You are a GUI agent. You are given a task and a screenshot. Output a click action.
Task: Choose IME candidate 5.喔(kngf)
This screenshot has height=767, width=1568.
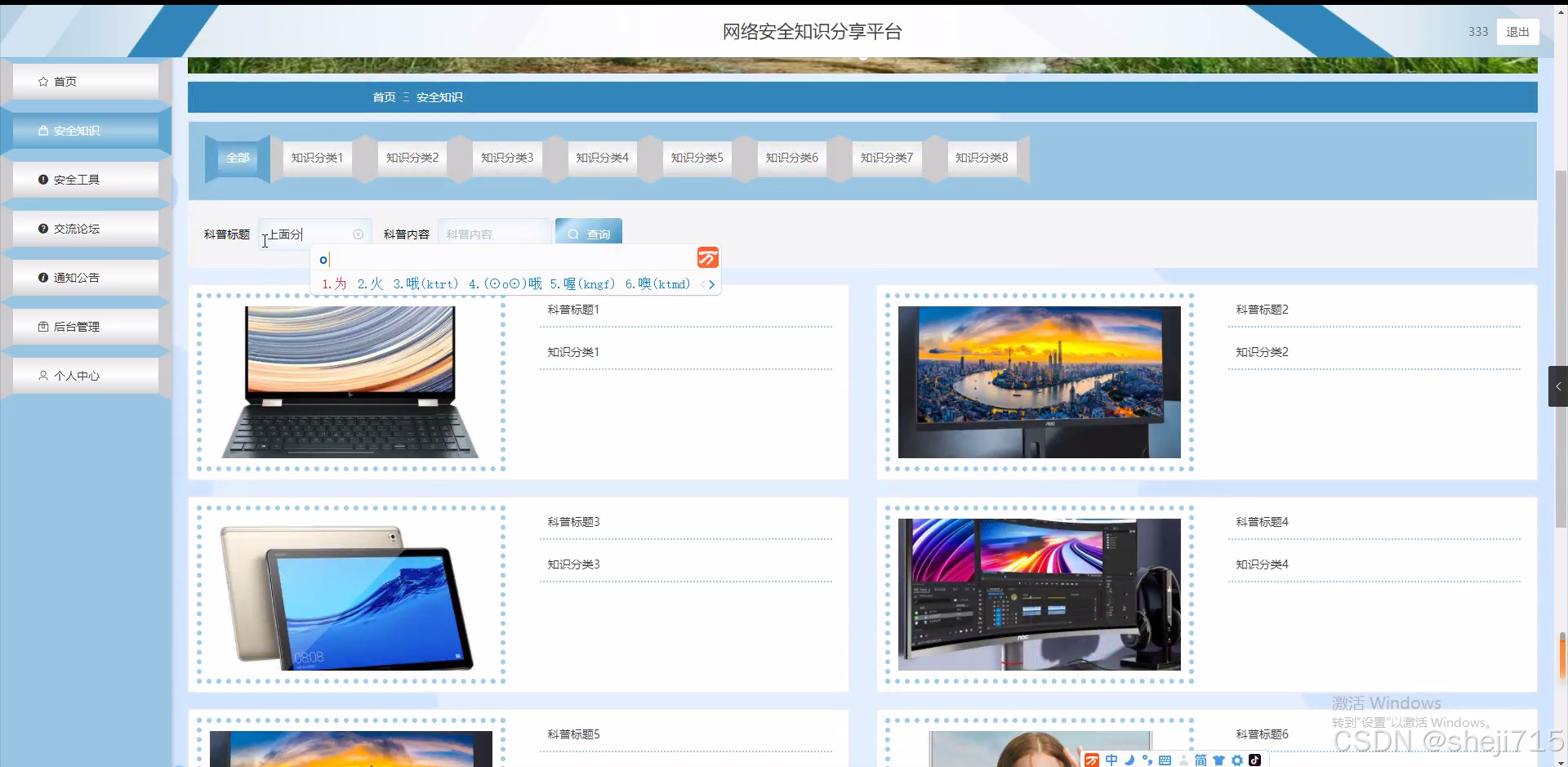point(582,284)
